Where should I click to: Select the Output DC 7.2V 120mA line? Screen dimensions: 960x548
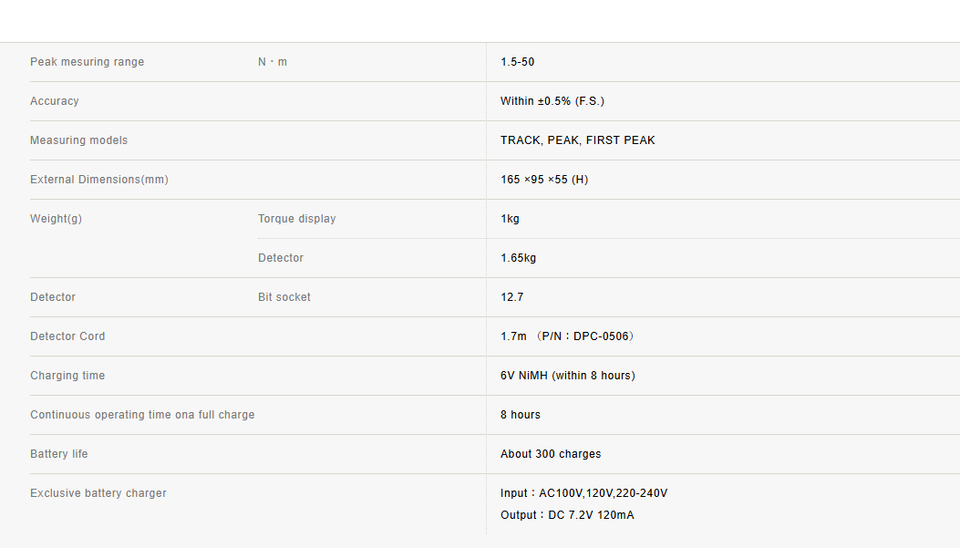567,515
